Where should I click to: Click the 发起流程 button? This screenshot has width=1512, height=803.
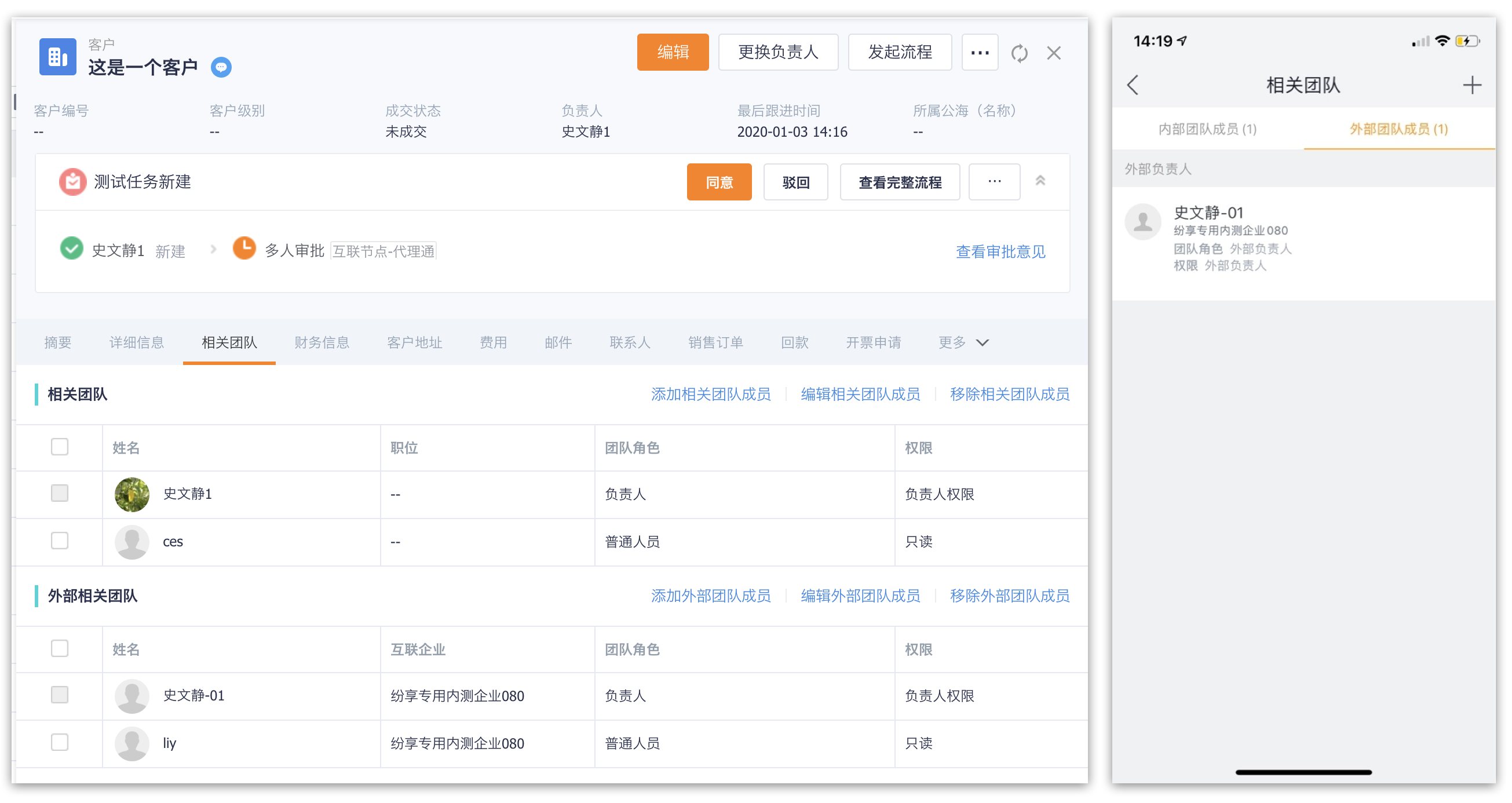point(900,52)
